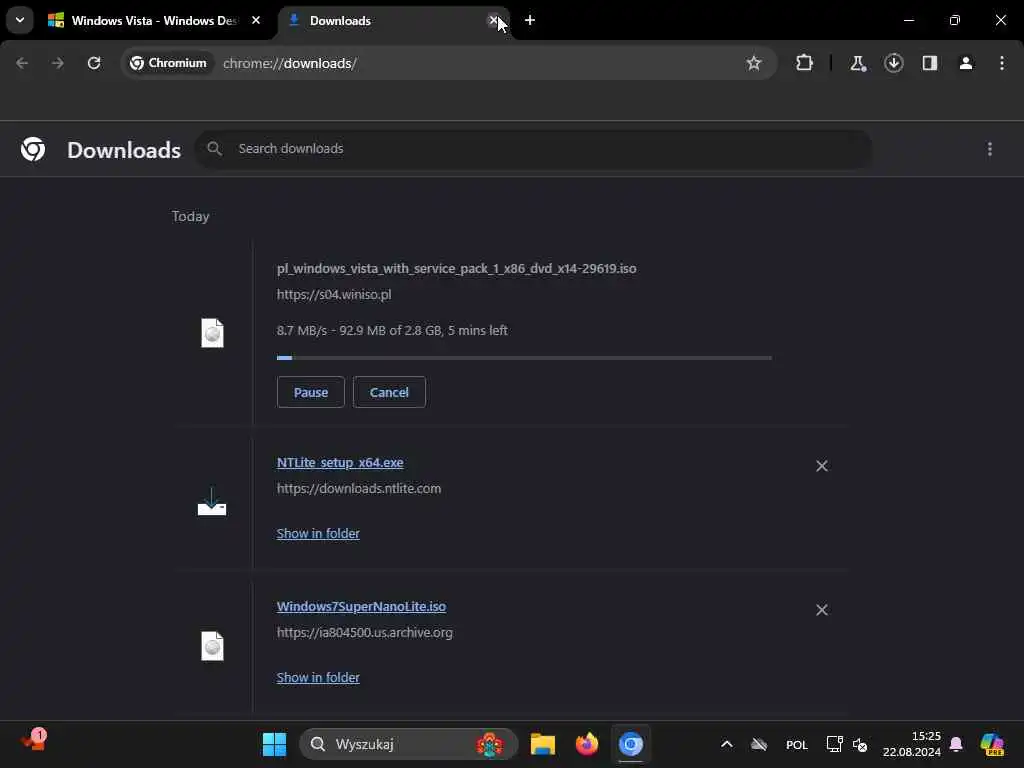This screenshot has height=768, width=1024.
Task: Open the Chromium three-dot main menu
Action: click(1002, 63)
